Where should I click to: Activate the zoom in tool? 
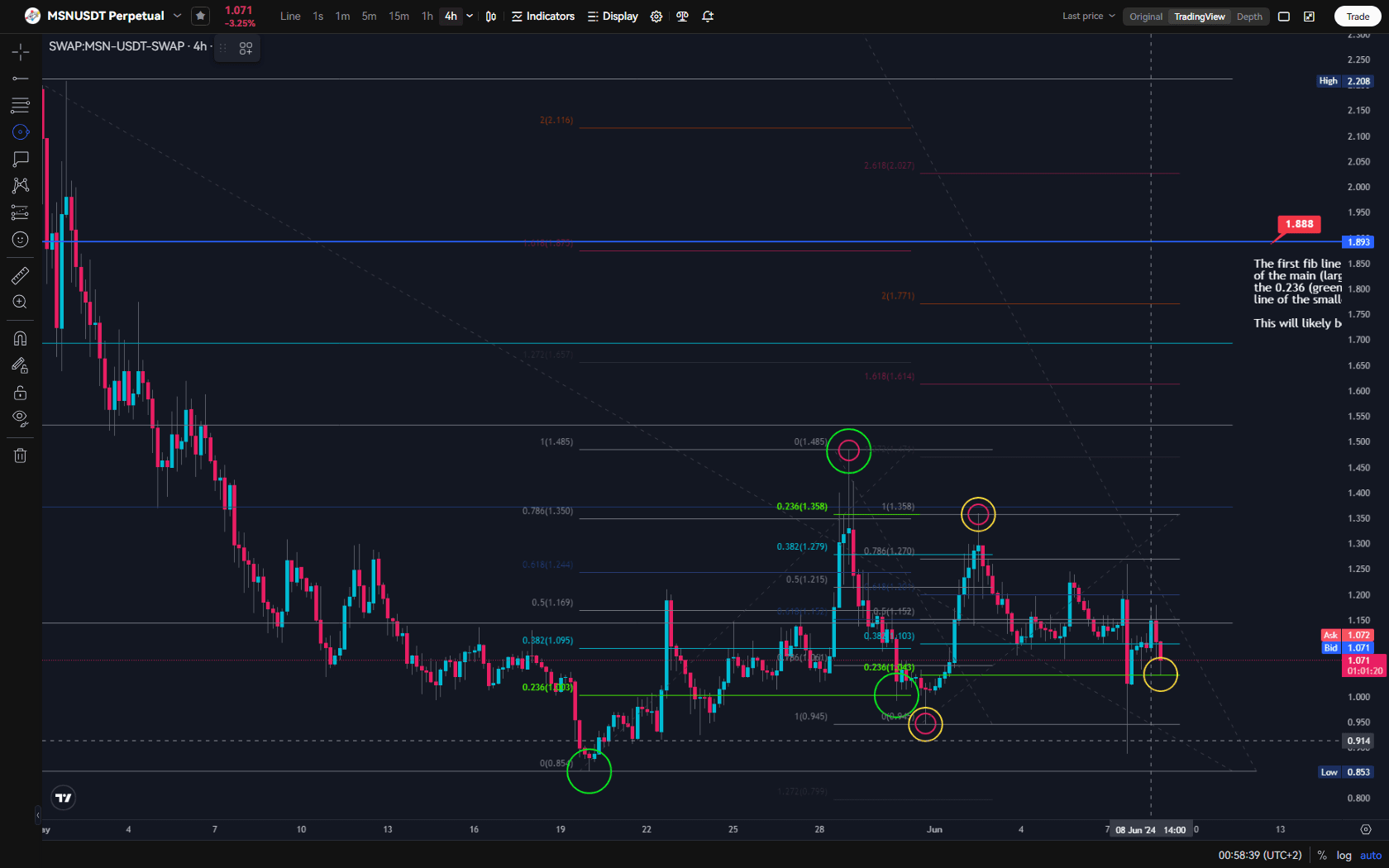[x=21, y=303]
